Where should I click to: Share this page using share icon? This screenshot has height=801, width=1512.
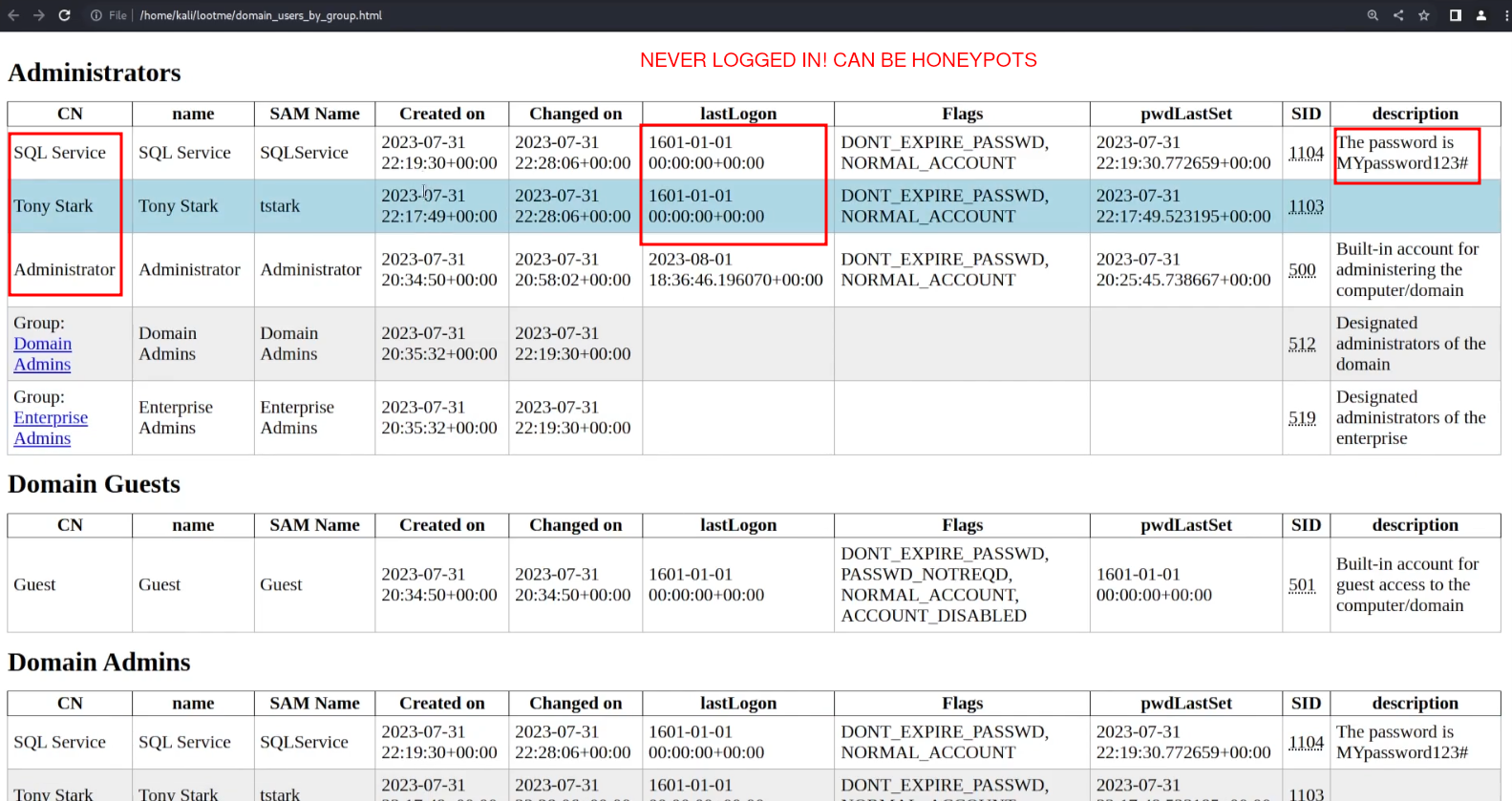tap(1398, 15)
